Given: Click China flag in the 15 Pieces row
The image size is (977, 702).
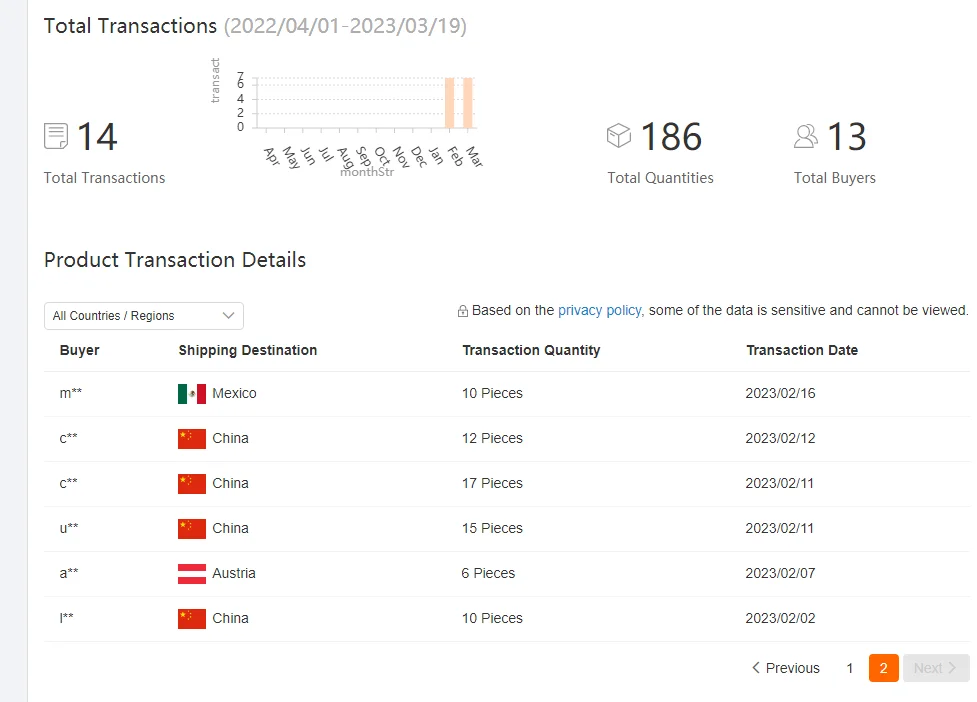Looking at the screenshot, I should coord(192,529).
